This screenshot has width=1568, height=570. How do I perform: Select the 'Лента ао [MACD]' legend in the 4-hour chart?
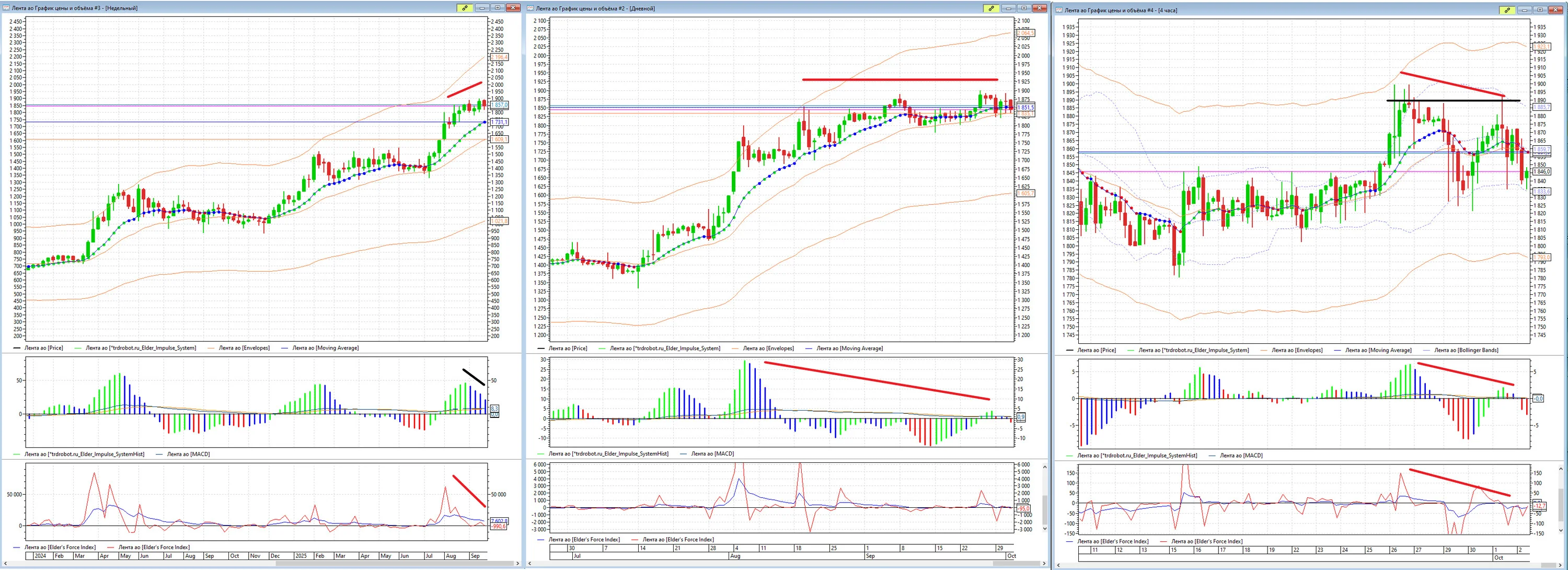[x=1241, y=455]
